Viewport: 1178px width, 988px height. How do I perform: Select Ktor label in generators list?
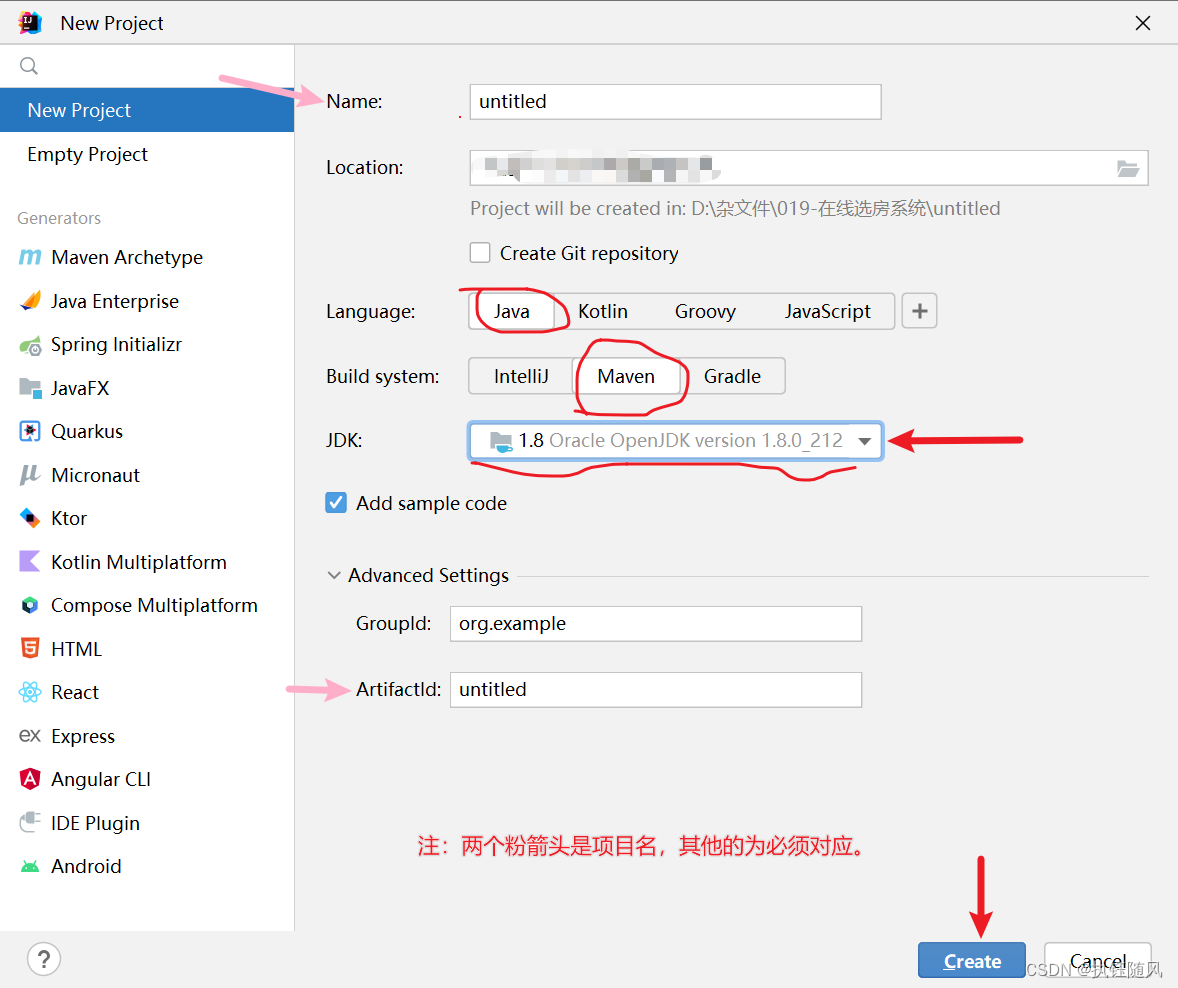68,518
